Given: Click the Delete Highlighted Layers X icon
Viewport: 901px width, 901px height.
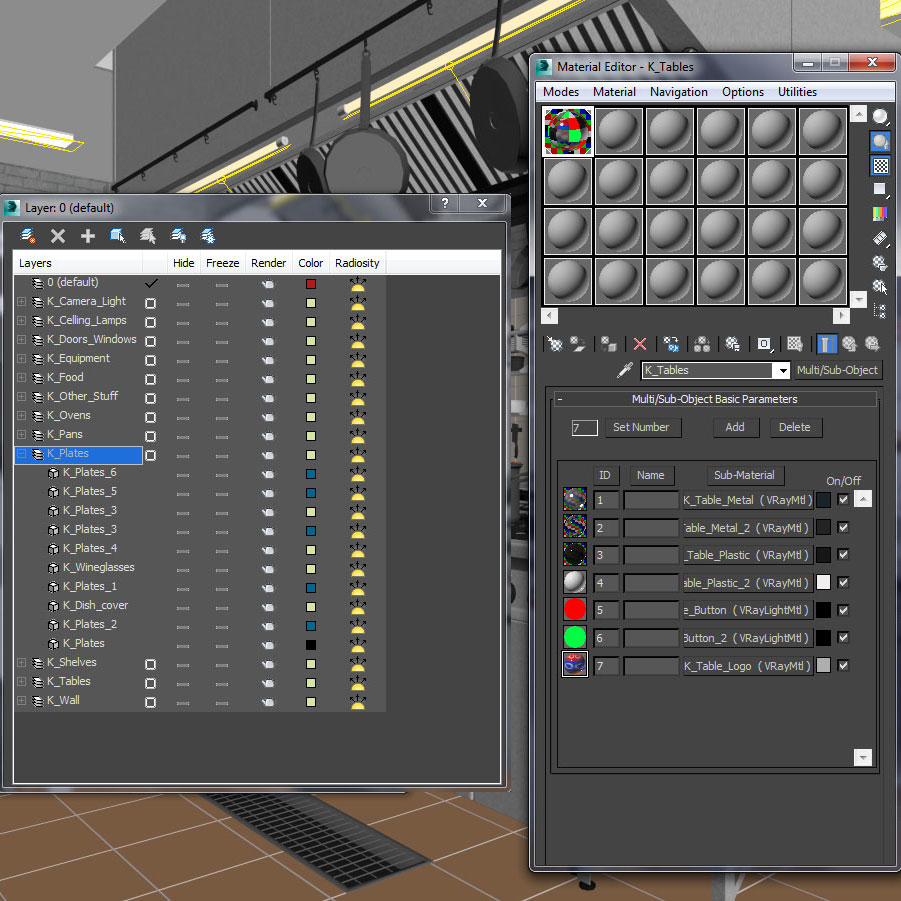Looking at the screenshot, I should point(58,236).
